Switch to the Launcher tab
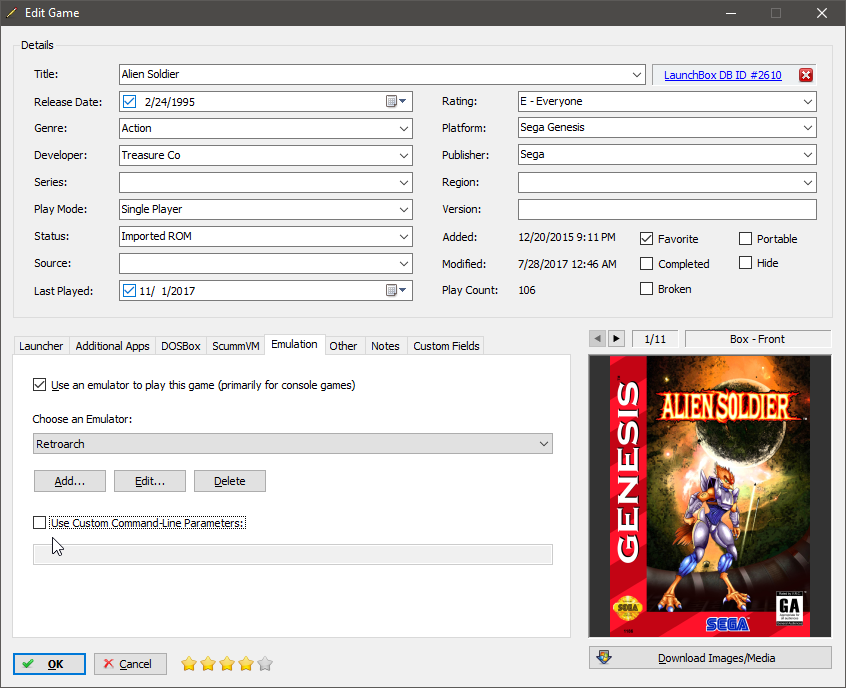 [x=41, y=346]
